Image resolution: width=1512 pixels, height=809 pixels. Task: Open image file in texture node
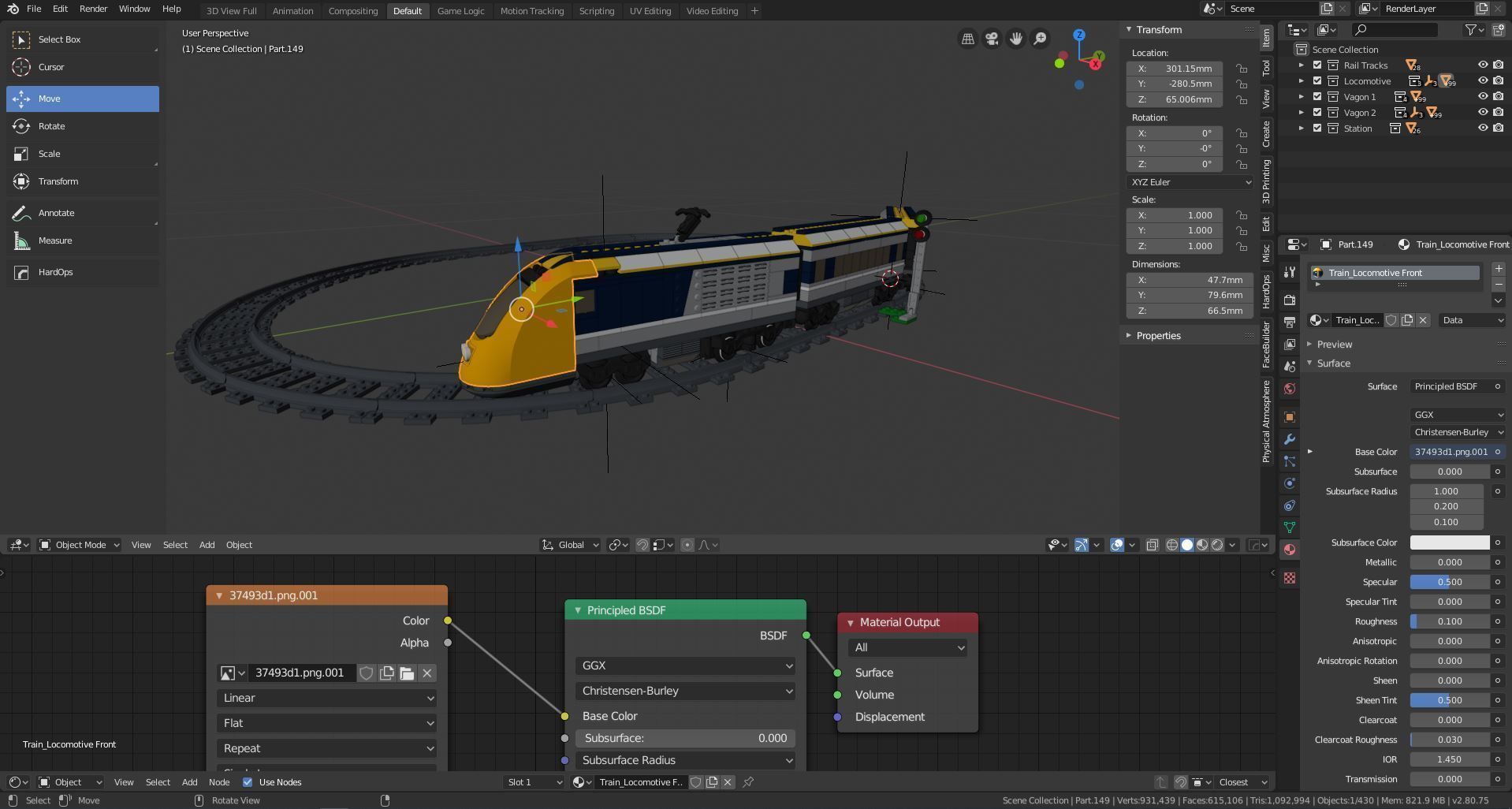tap(407, 673)
